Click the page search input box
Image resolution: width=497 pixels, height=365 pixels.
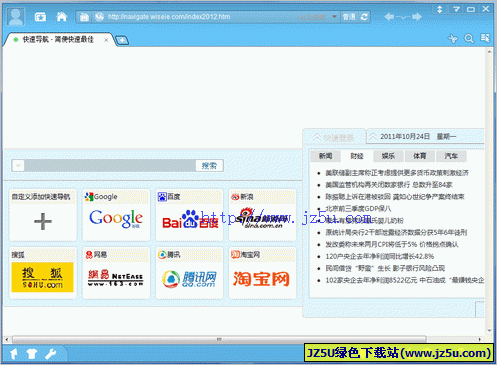tap(110, 165)
